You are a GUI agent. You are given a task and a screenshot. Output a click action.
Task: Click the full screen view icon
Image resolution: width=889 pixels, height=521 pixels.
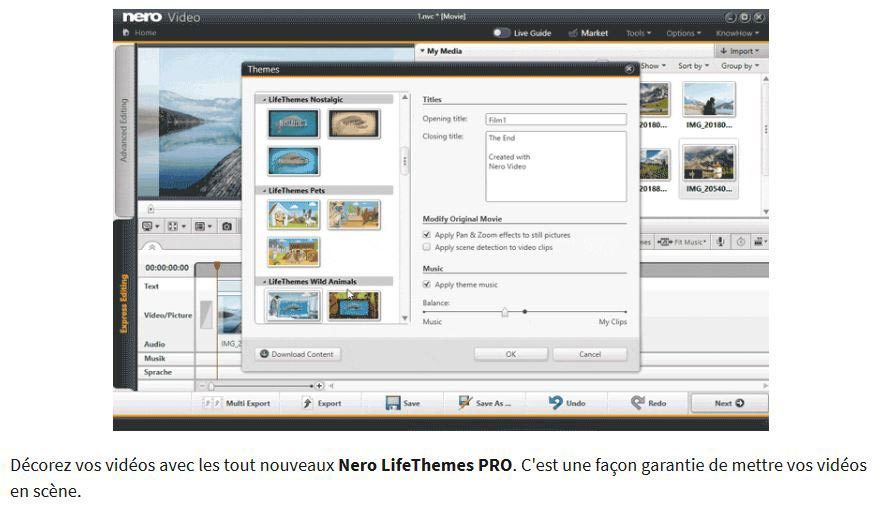pos(176,227)
